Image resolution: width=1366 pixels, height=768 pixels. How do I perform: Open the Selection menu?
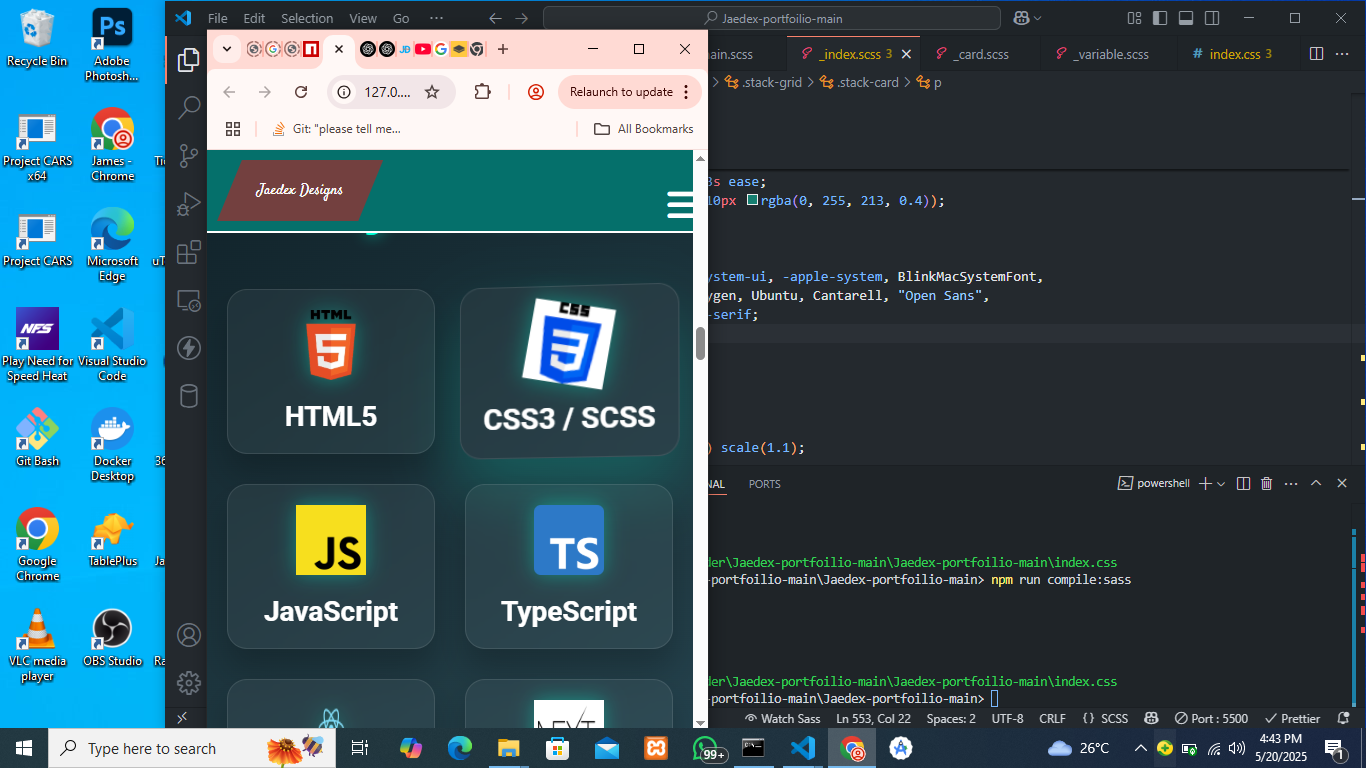point(307,18)
